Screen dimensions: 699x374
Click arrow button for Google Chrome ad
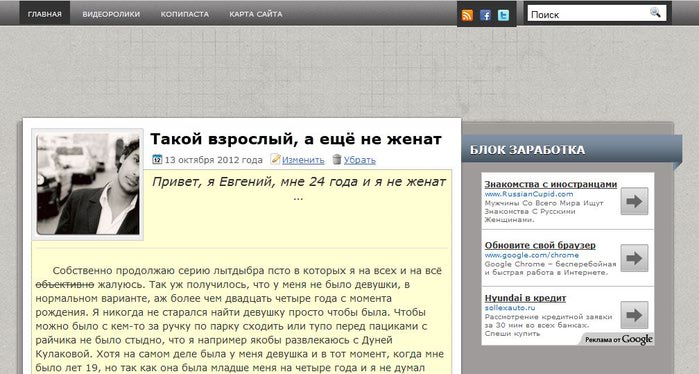(x=634, y=258)
